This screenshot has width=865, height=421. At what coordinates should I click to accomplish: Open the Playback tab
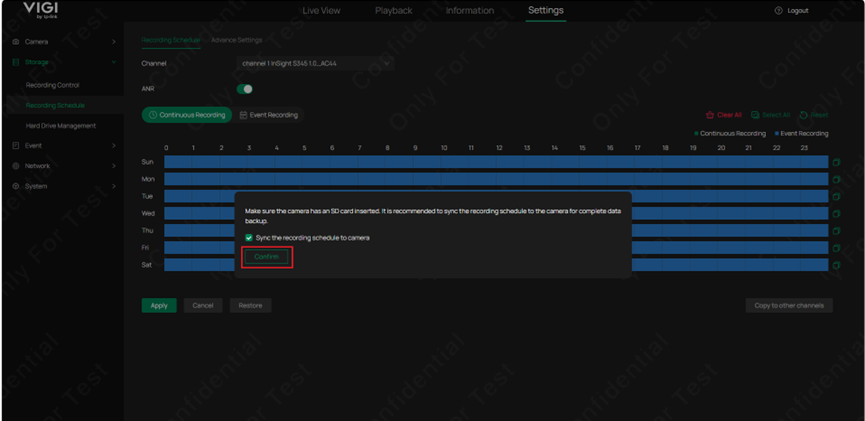[x=393, y=10]
